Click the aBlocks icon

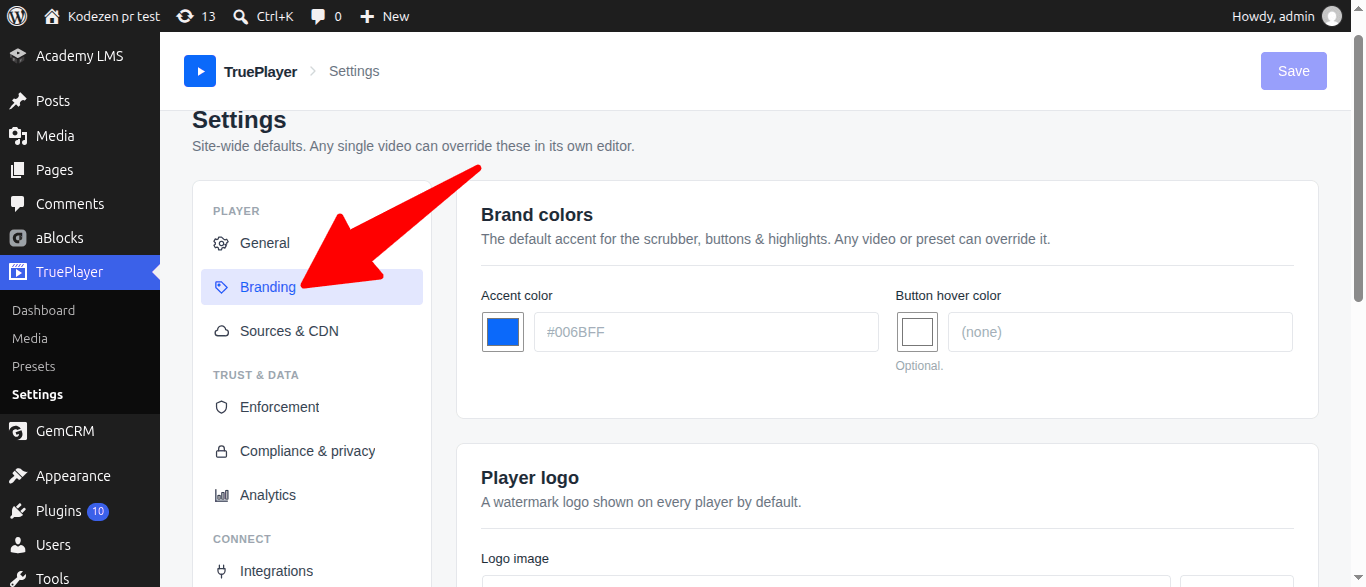tap(18, 238)
